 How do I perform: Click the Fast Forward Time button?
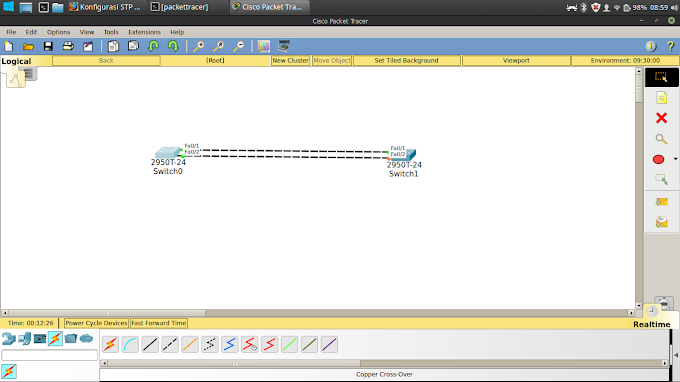point(159,323)
